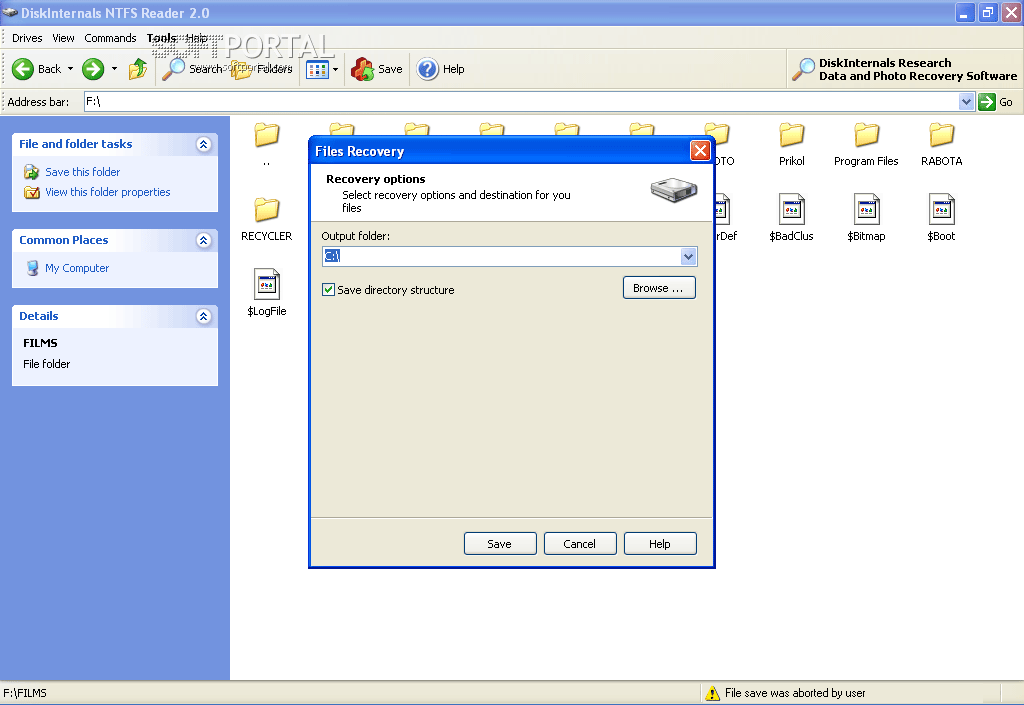Select the $Boot file icon
The height and width of the screenshot is (705, 1024).
(942, 210)
